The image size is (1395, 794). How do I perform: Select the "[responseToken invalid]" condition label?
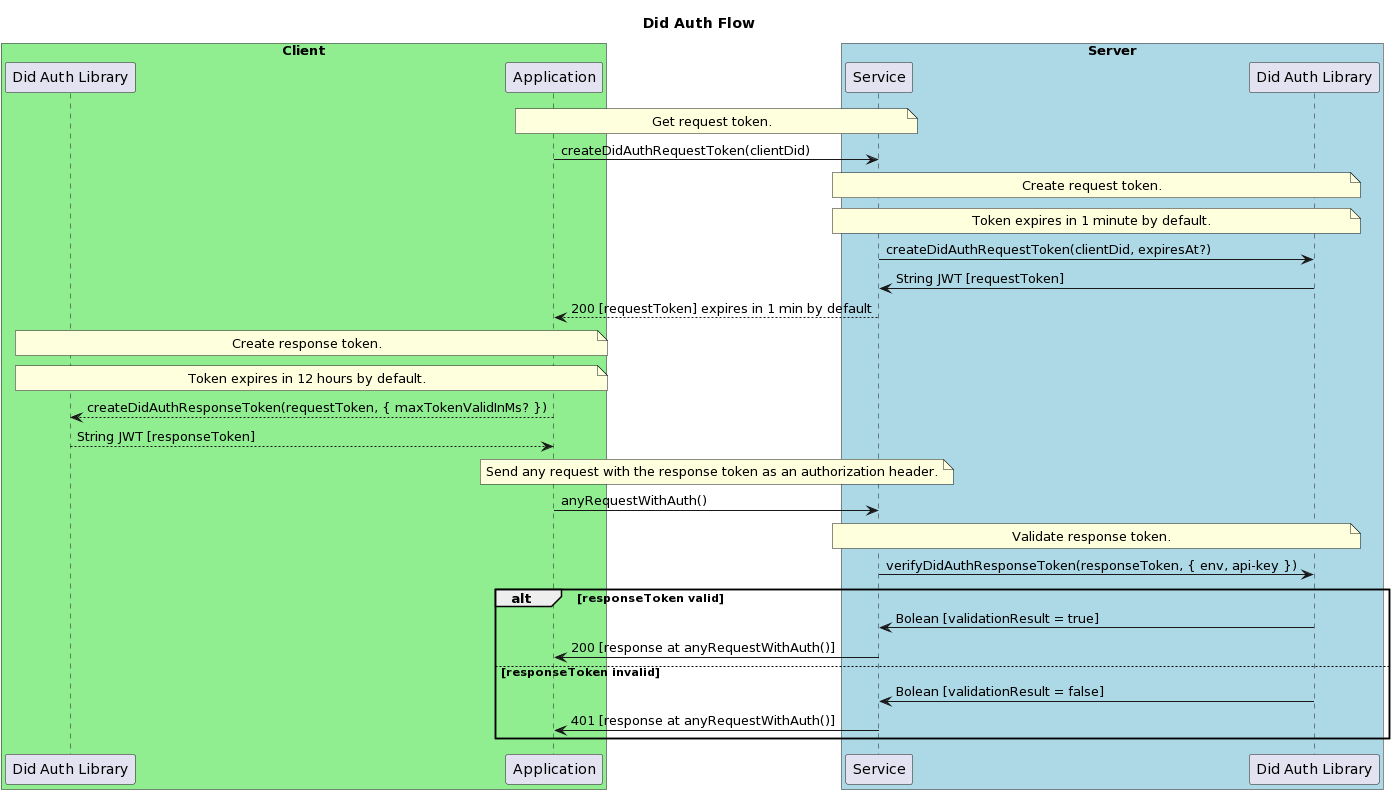pos(580,672)
